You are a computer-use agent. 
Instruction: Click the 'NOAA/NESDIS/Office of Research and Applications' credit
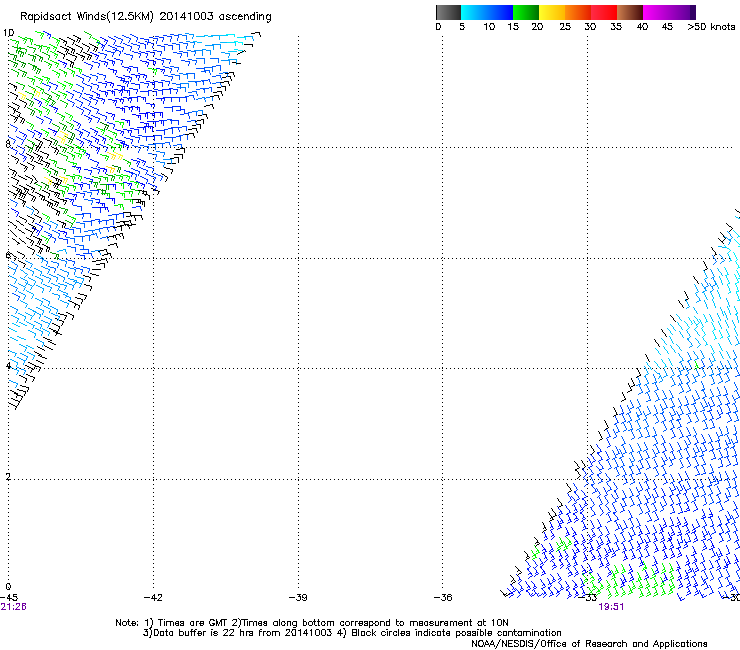click(x=589, y=644)
